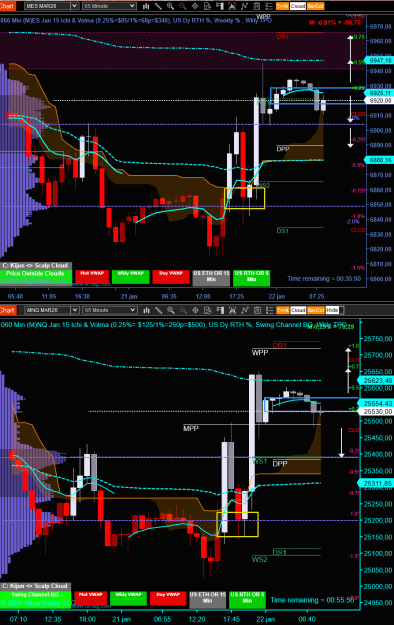Open Data Series icon in MNQ chart toolbar
This screenshot has height=625, width=394.
point(232,310)
